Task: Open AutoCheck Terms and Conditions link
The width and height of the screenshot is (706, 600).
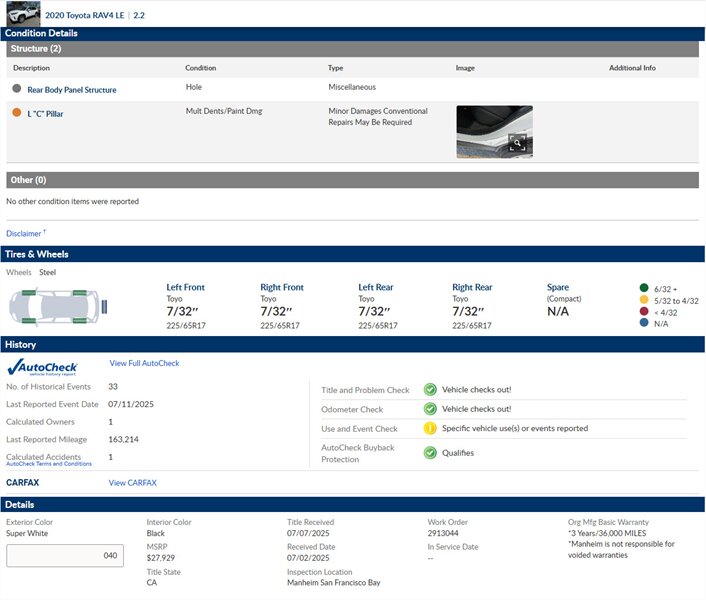Action: (x=49, y=464)
